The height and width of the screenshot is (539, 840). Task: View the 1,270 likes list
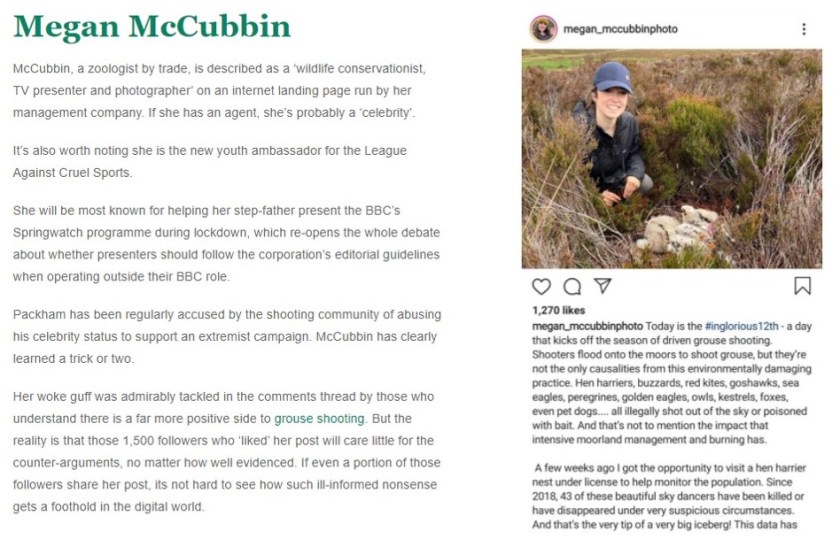(558, 311)
